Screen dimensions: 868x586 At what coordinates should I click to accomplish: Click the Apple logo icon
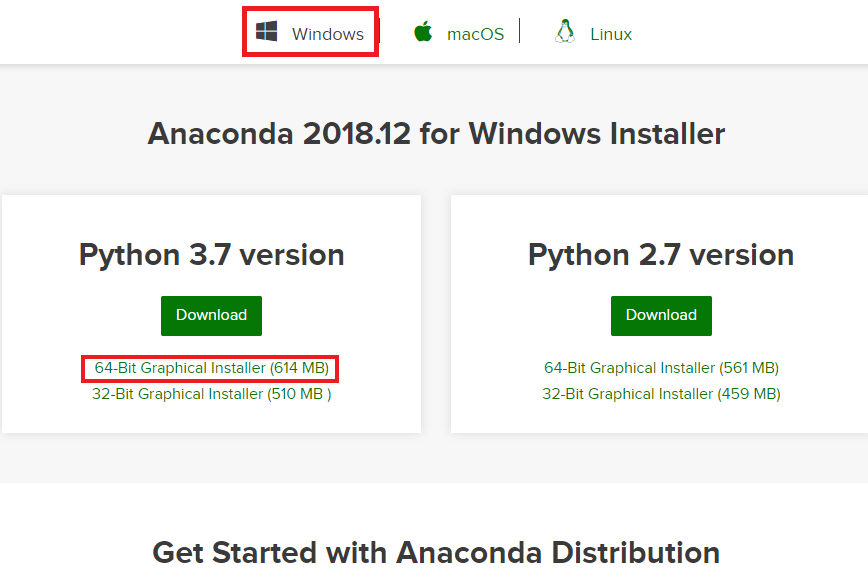pyautogui.click(x=423, y=32)
